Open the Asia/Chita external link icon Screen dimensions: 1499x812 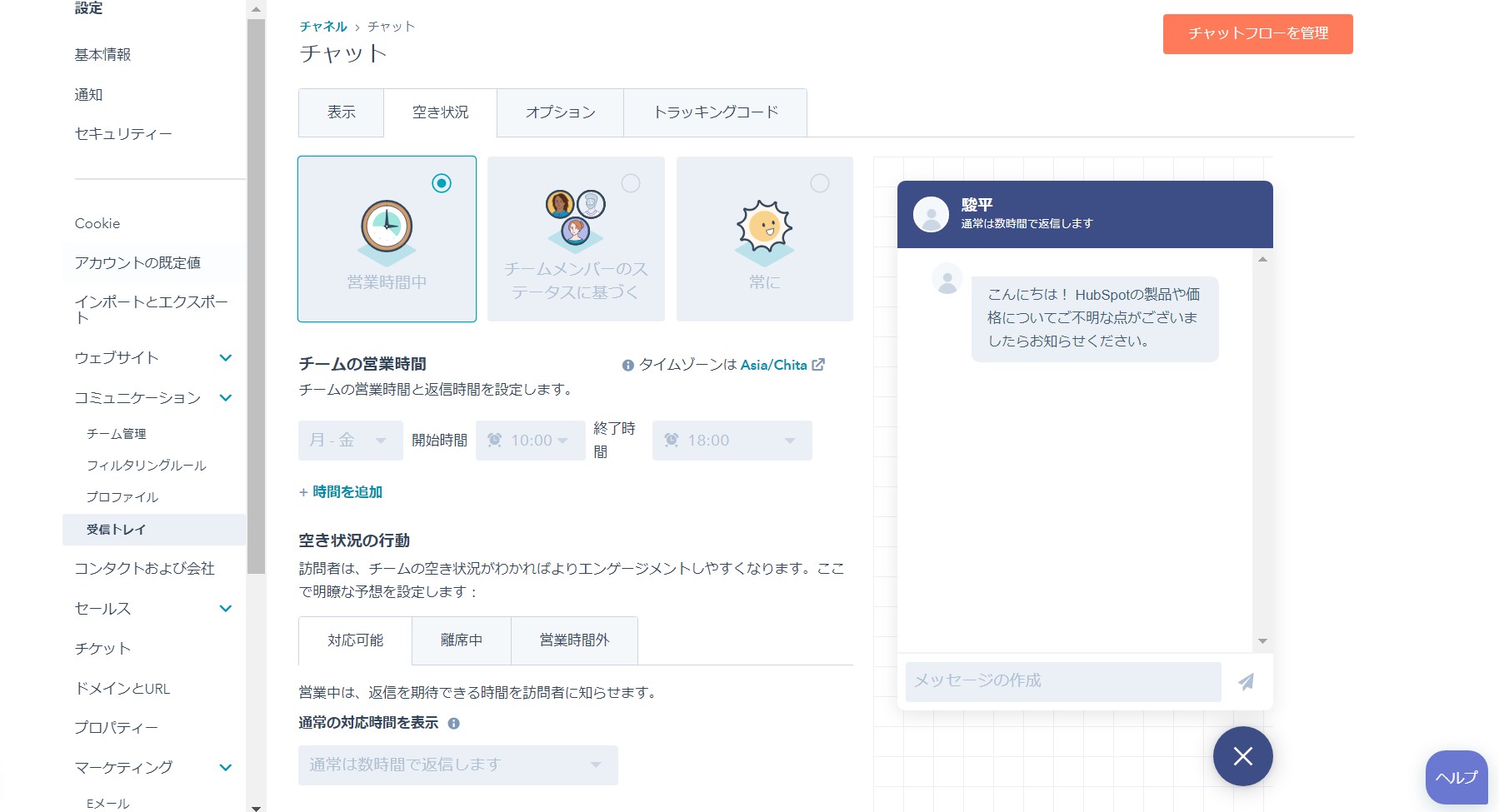coord(818,365)
